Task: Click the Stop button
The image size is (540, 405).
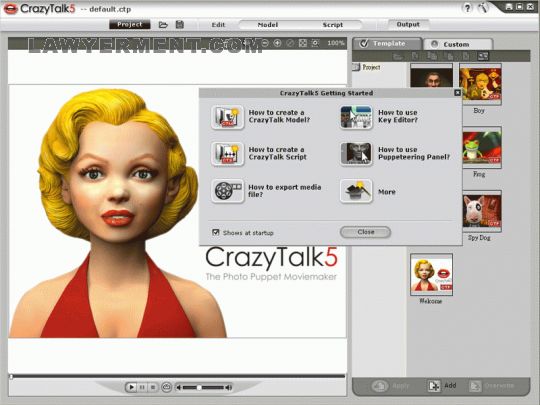Action: click(153, 387)
